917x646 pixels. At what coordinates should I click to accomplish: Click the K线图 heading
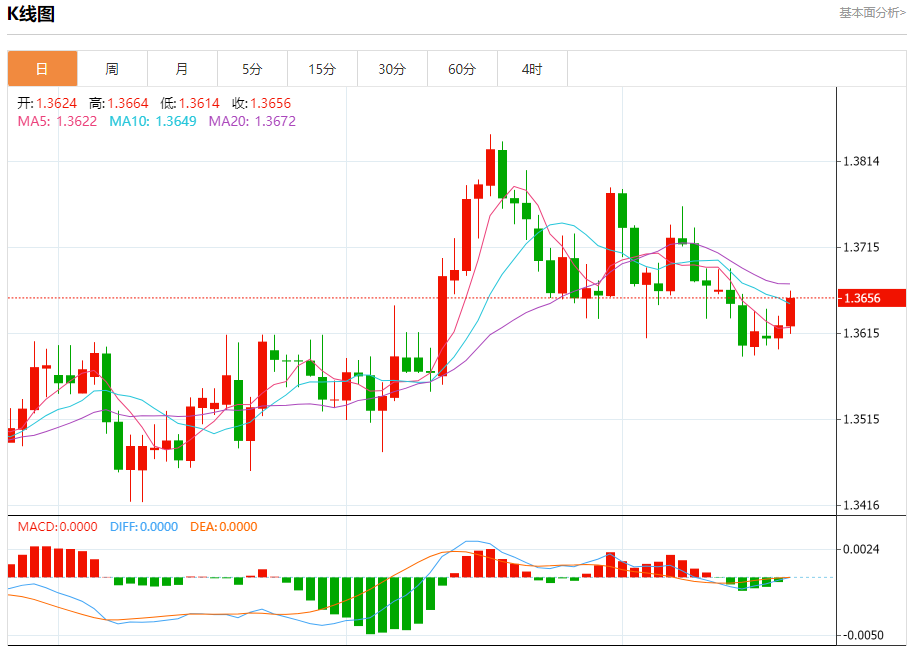[x=31, y=13]
